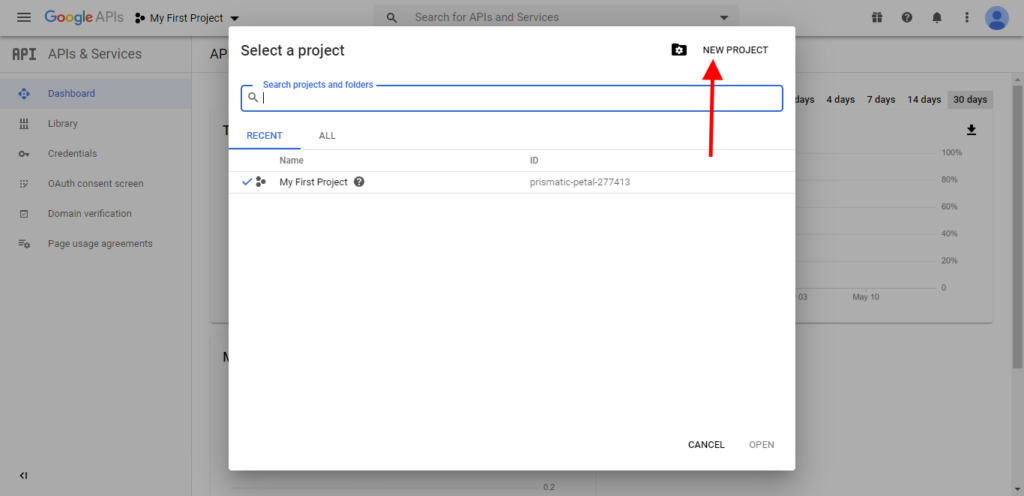This screenshot has width=1024, height=496.
Task: Click NEW PROJECT in the dialog
Action: tap(735, 50)
